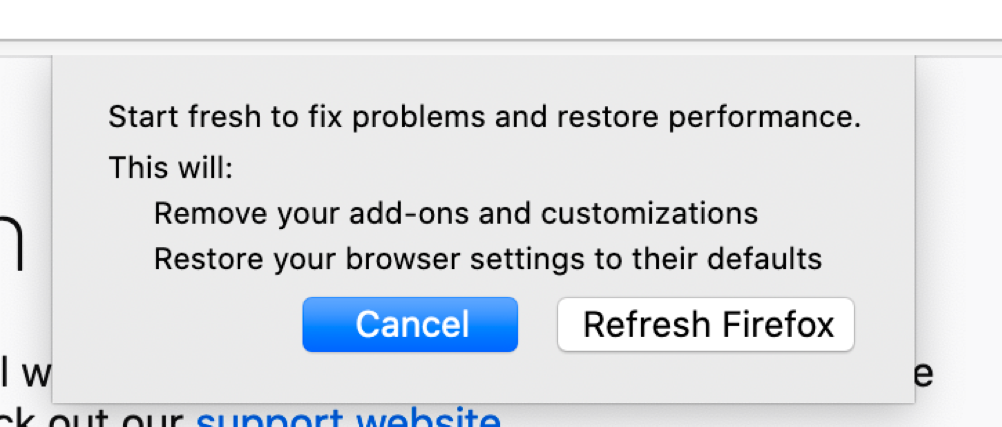
Task: Select the "Remove your add-ons and customizations" line
Action: pyautogui.click(x=455, y=213)
